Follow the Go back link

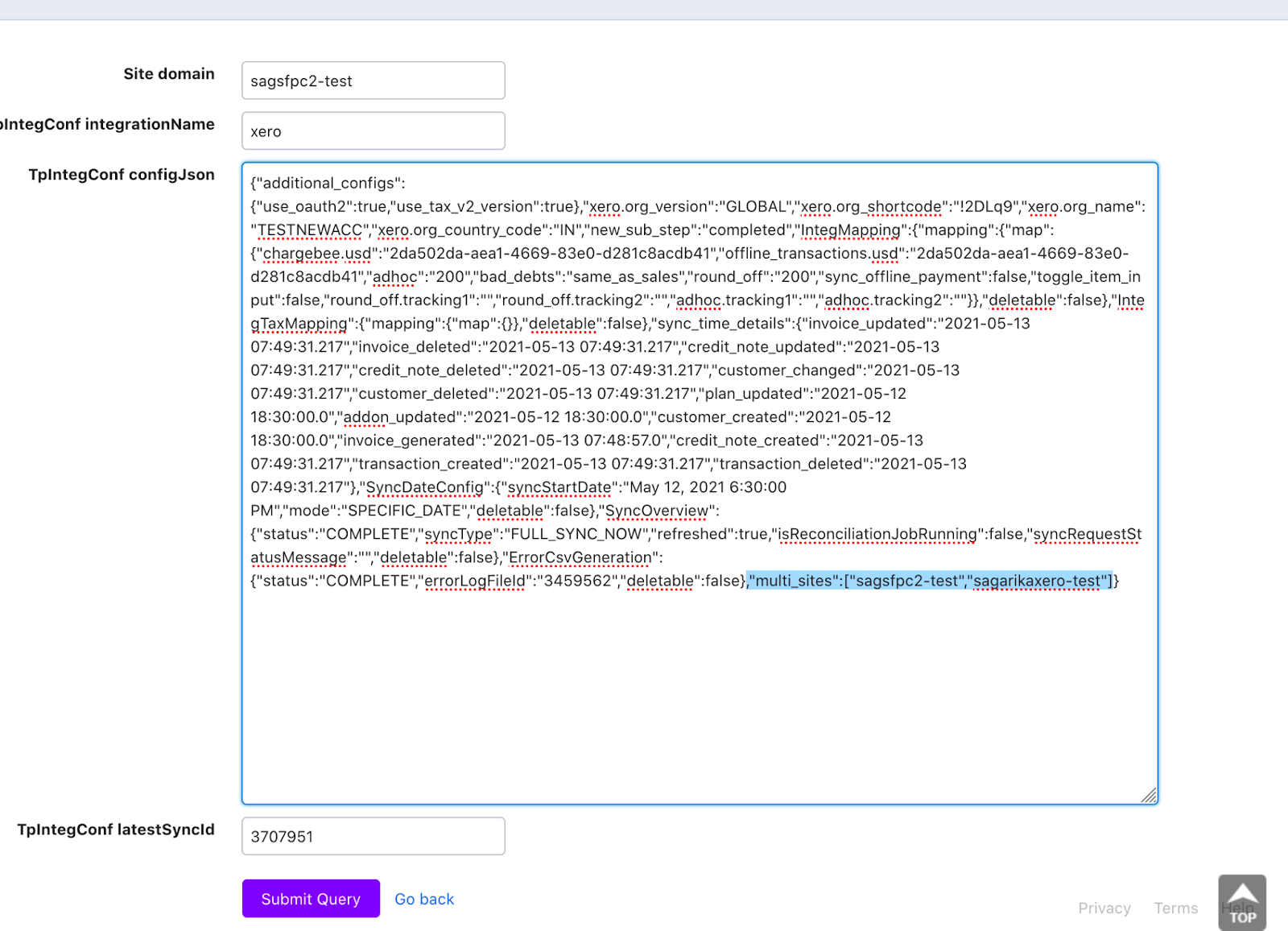pos(424,899)
